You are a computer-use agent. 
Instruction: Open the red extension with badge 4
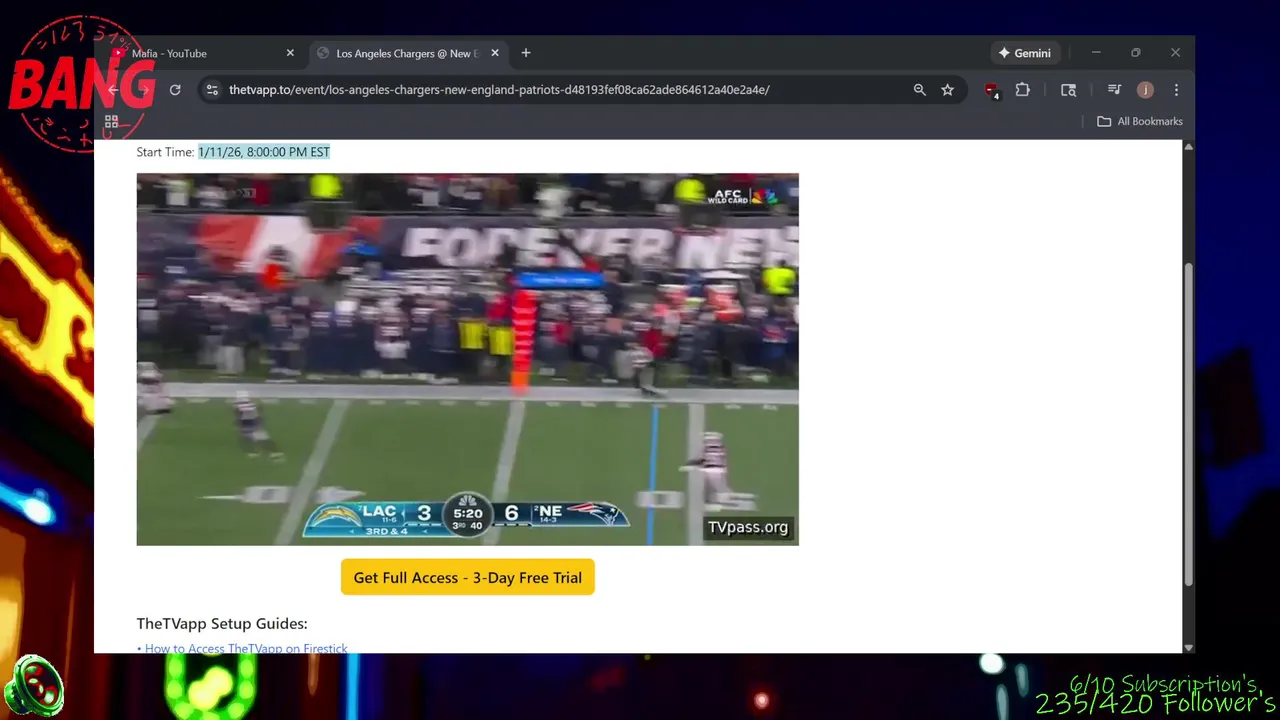tap(991, 90)
